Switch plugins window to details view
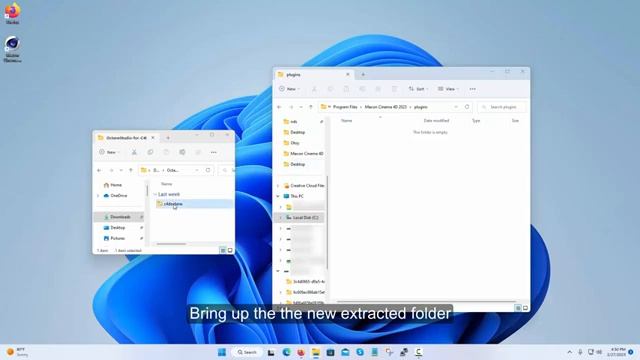 [x=518, y=308]
